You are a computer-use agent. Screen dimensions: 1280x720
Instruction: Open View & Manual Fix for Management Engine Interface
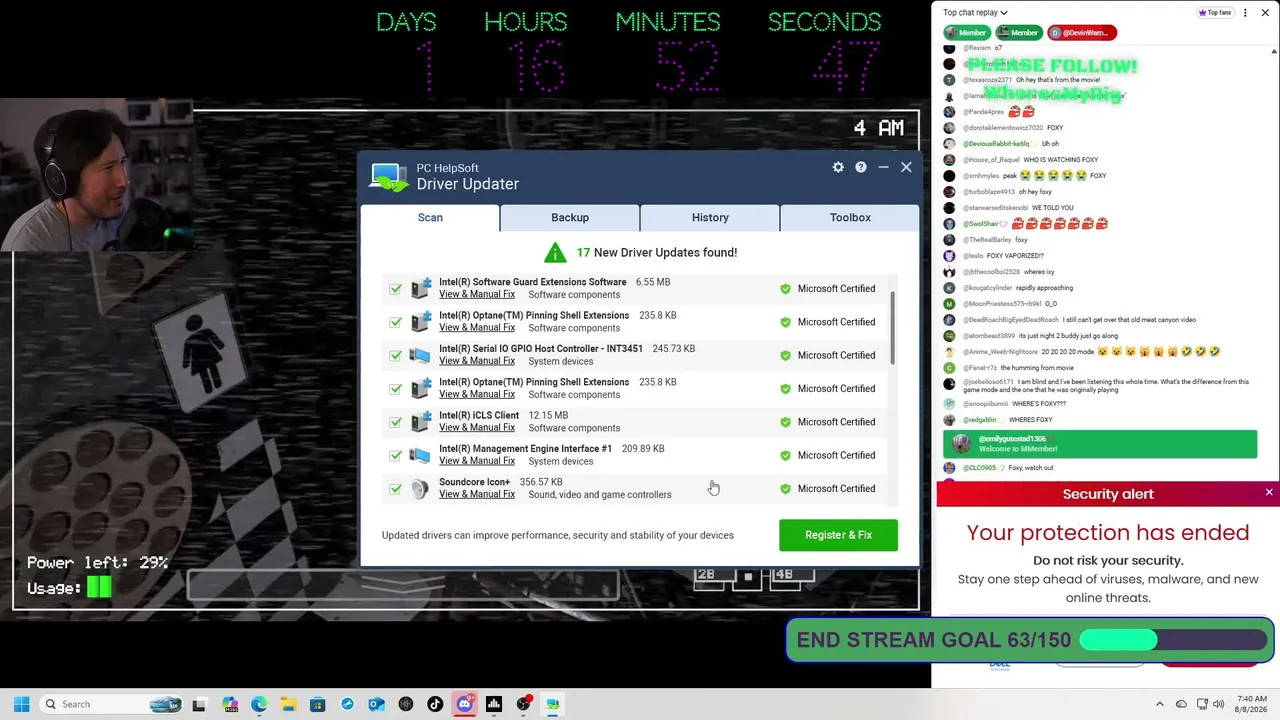click(477, 461)
